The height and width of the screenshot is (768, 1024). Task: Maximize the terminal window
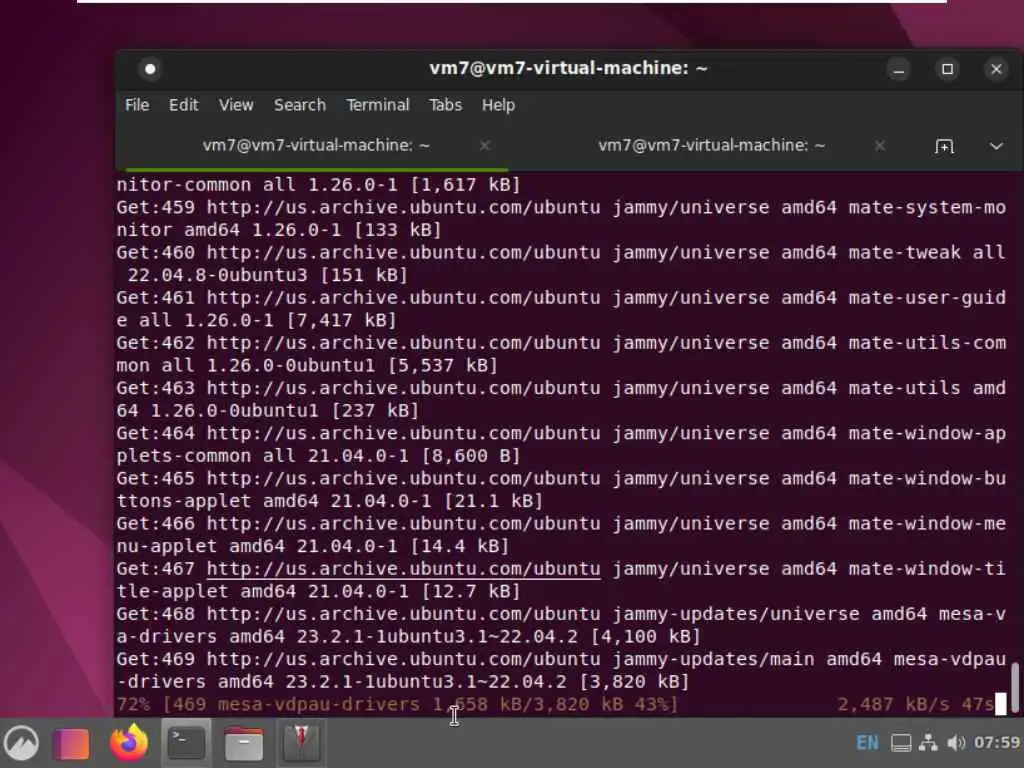click(948, 69)
